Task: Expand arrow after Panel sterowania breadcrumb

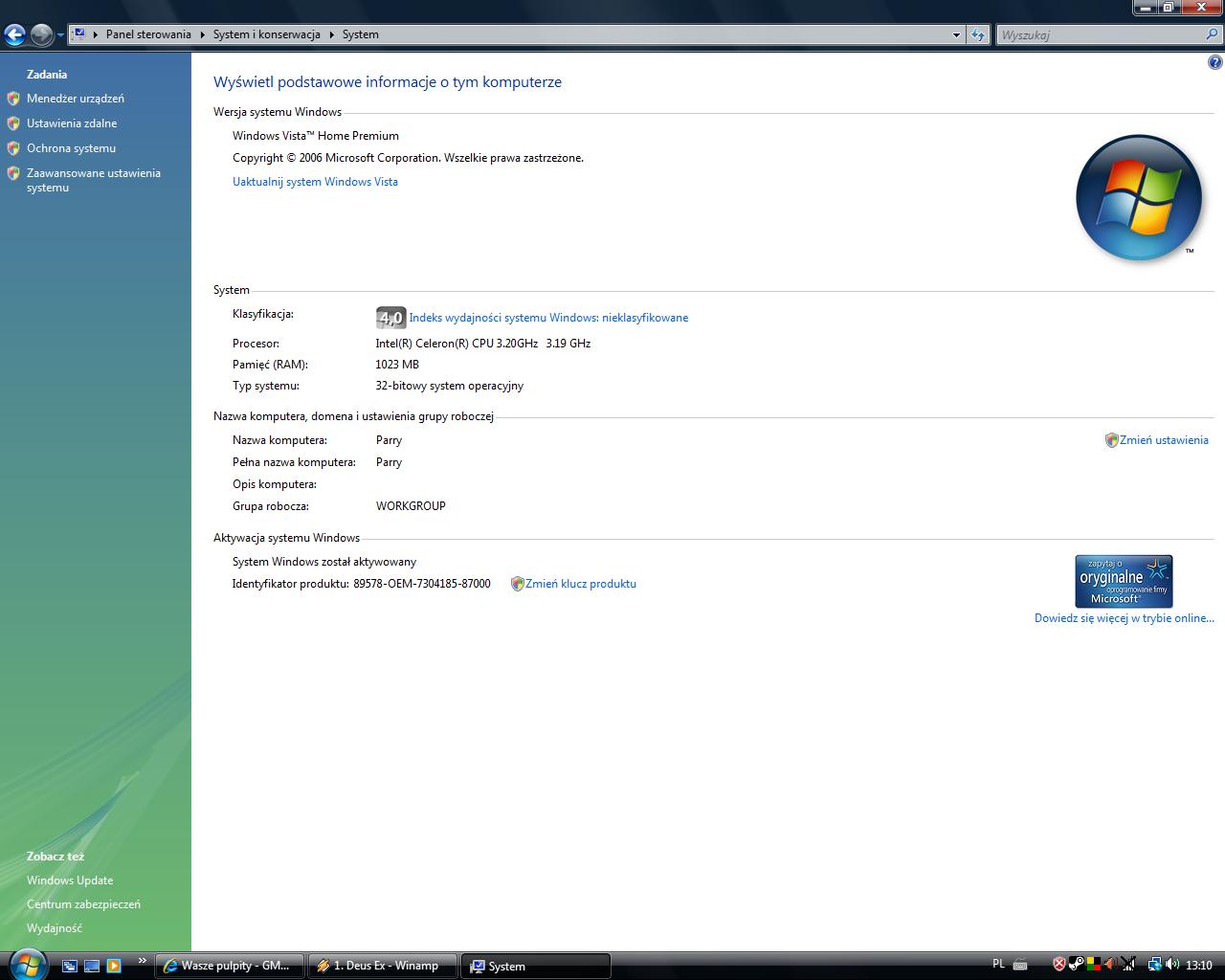Action: pyautogui.click(x=202, y=34)
